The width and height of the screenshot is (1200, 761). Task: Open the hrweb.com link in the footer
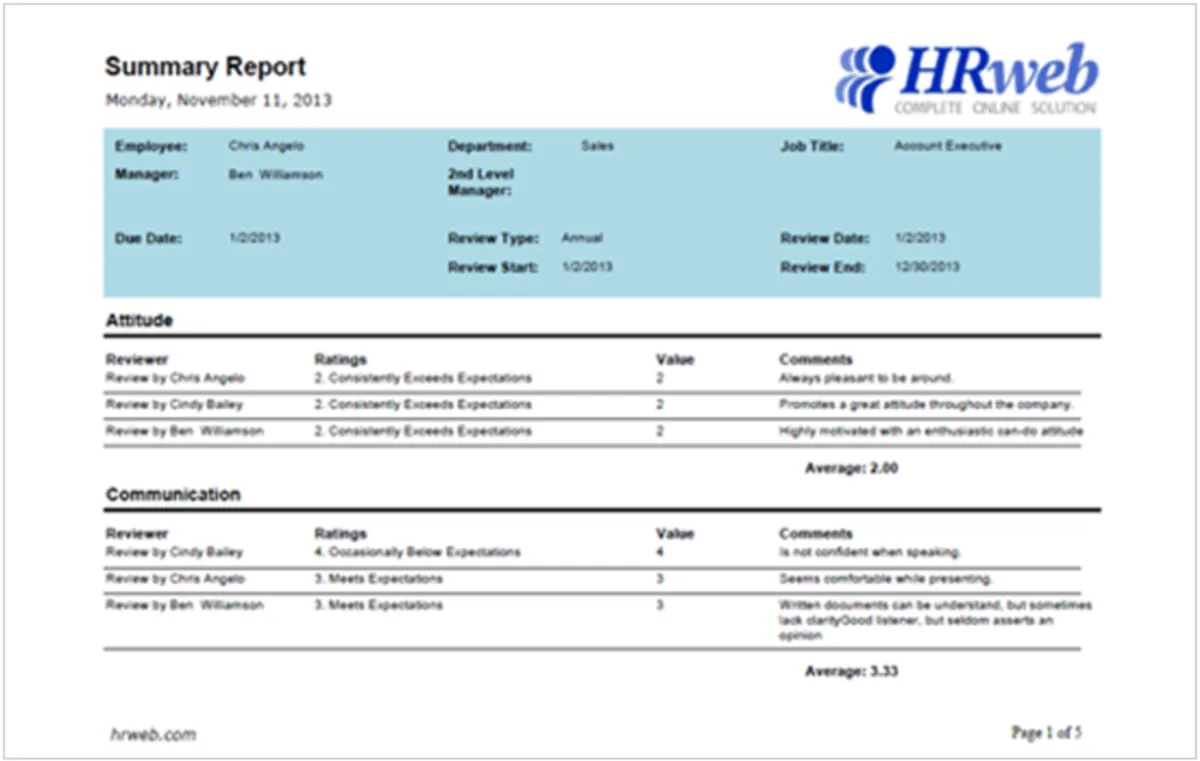click(x=153, y=733)
